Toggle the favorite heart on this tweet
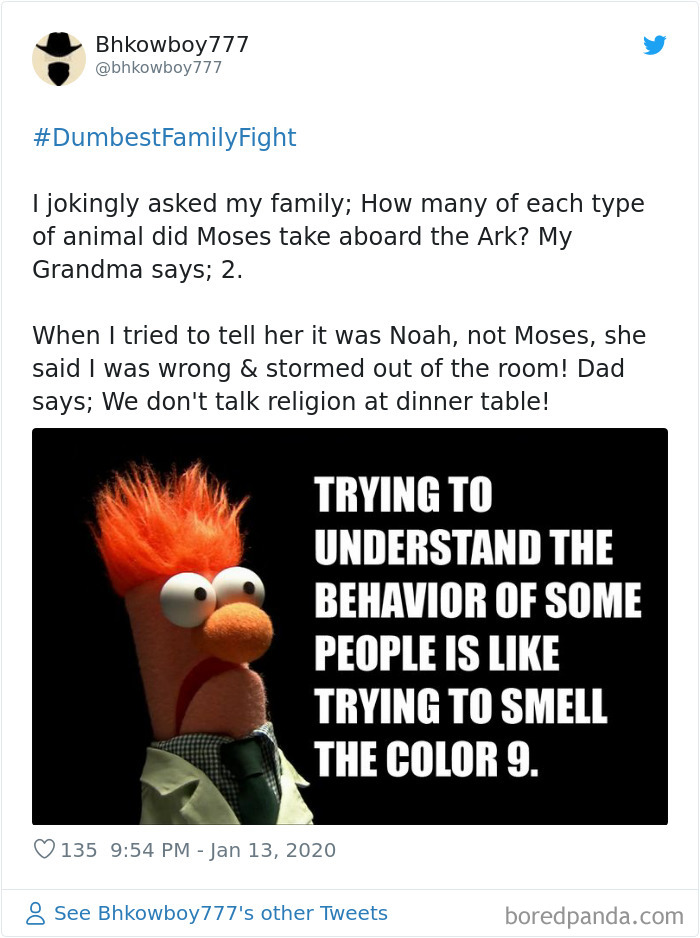 point(44,849)
